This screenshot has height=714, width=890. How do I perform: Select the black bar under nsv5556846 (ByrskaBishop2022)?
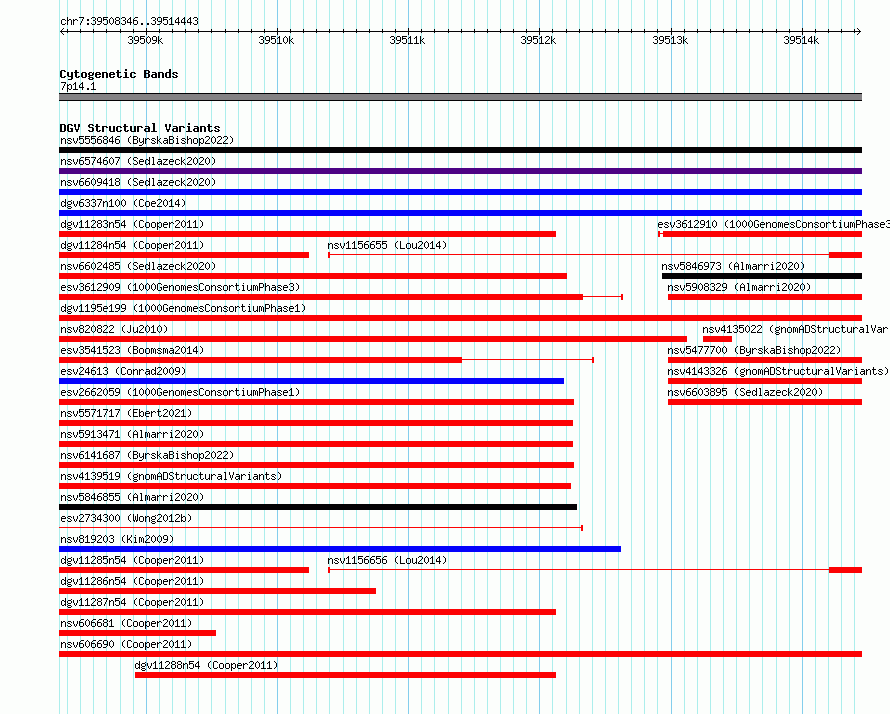click(460, 150)
